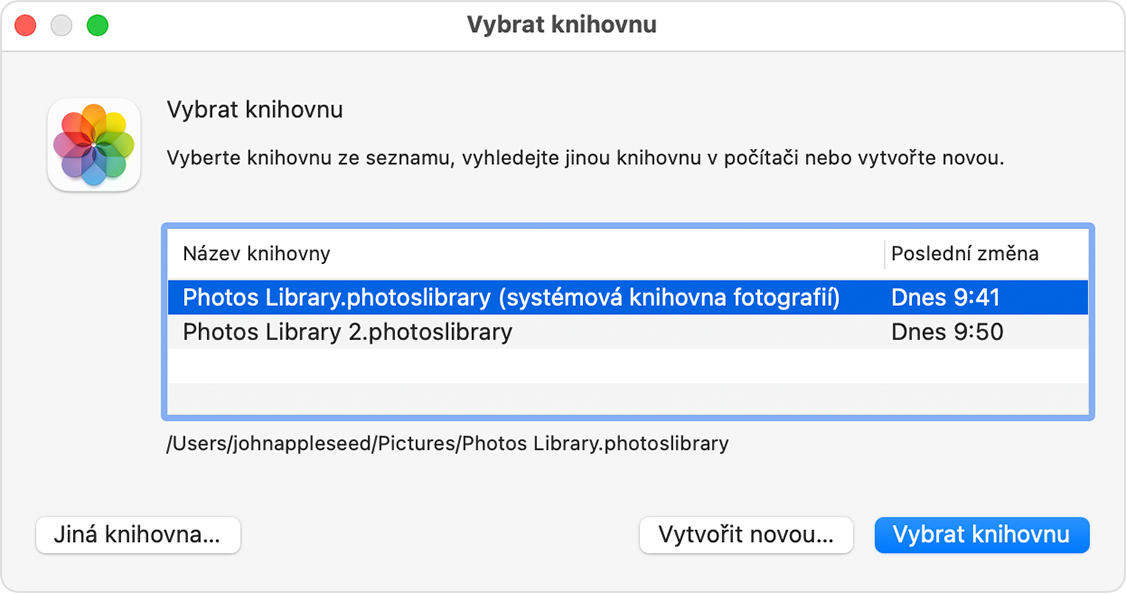Confirm with the blue Vybrat knihovnu button
Screen dimensions: 1126x594
click(981, 535)
